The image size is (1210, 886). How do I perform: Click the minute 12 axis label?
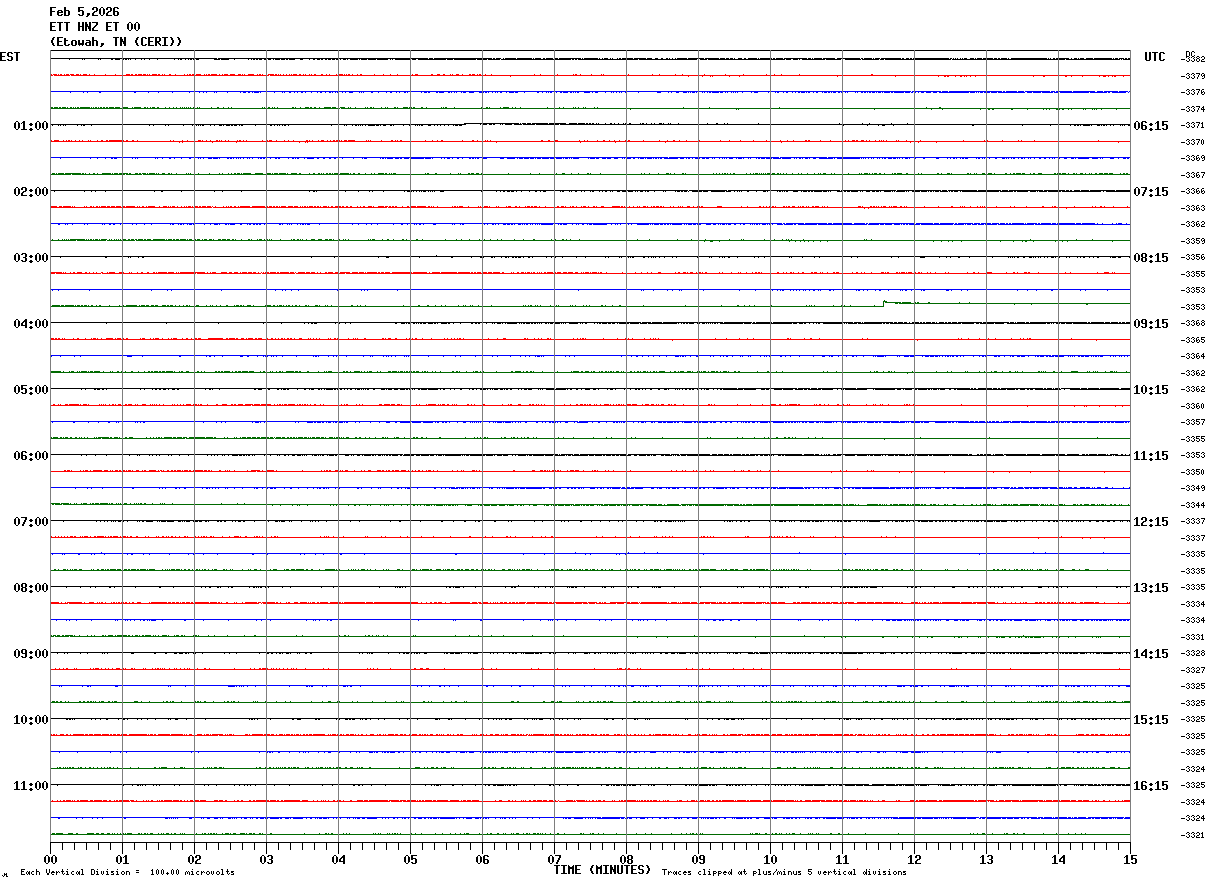point(914,859)
